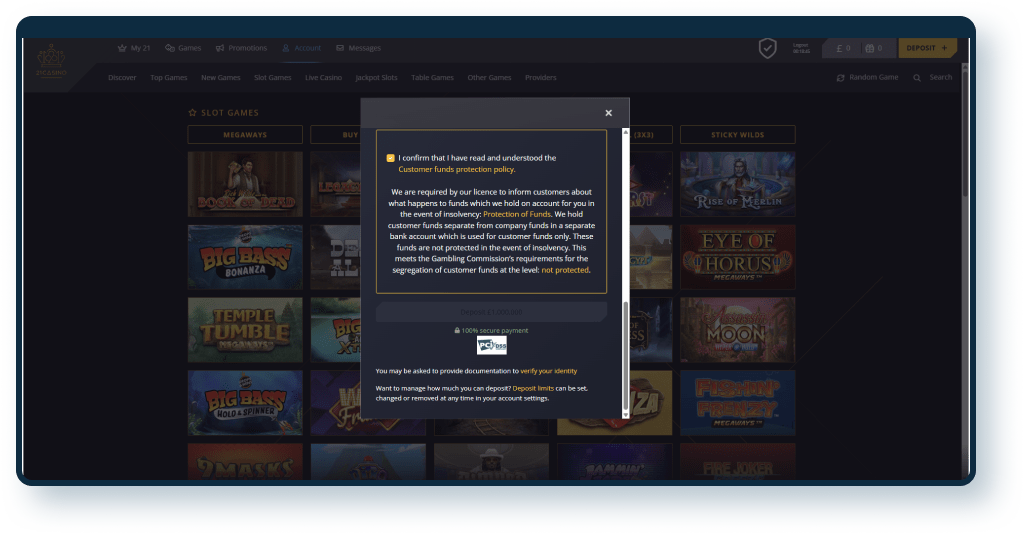Viewport: 1024px width, 534px height.
Task: Select the Table Games tab
Action: tap(432, 78)
